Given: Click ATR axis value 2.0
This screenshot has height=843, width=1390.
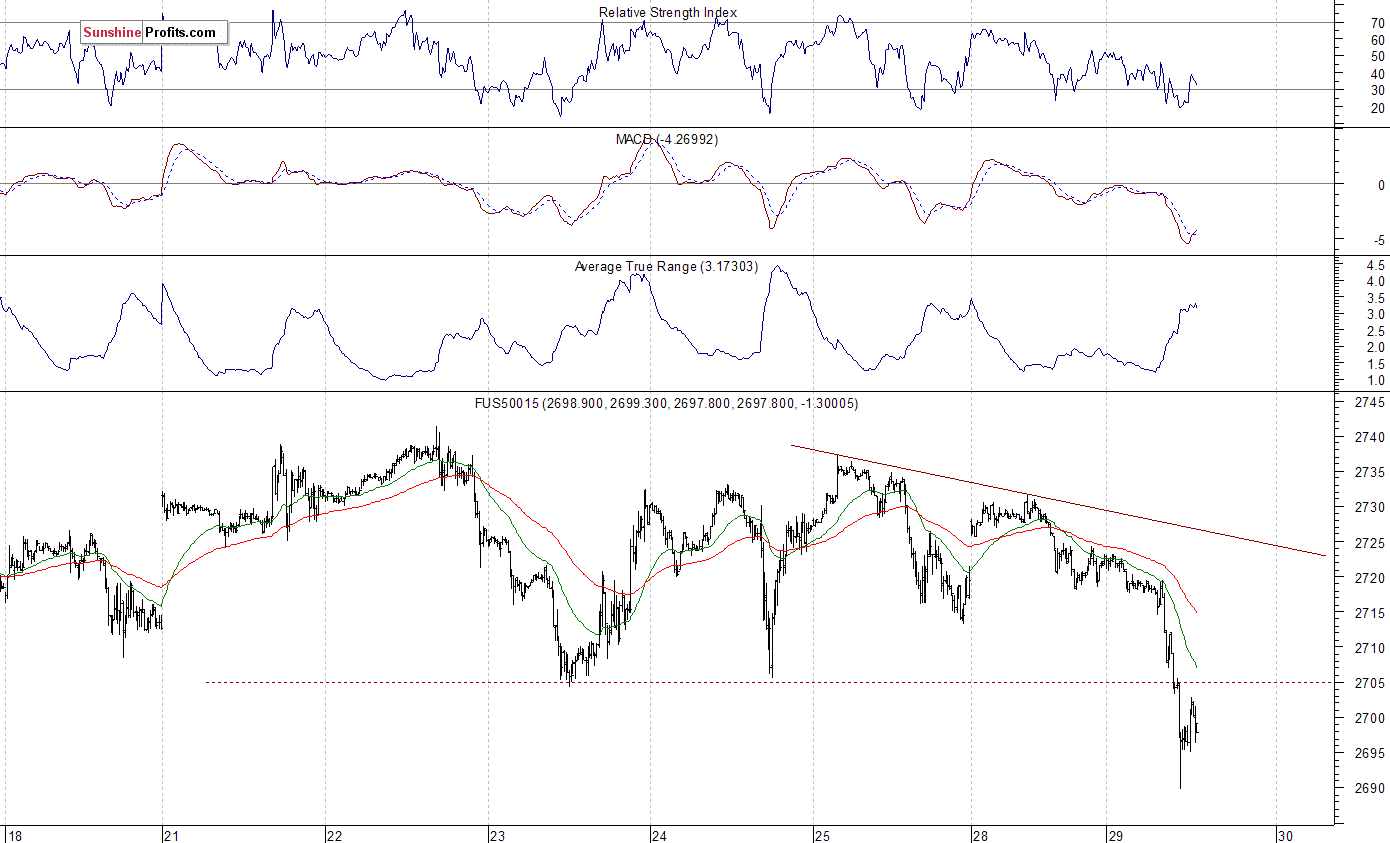Looking at the screenshot, I should pos(1376,348).
